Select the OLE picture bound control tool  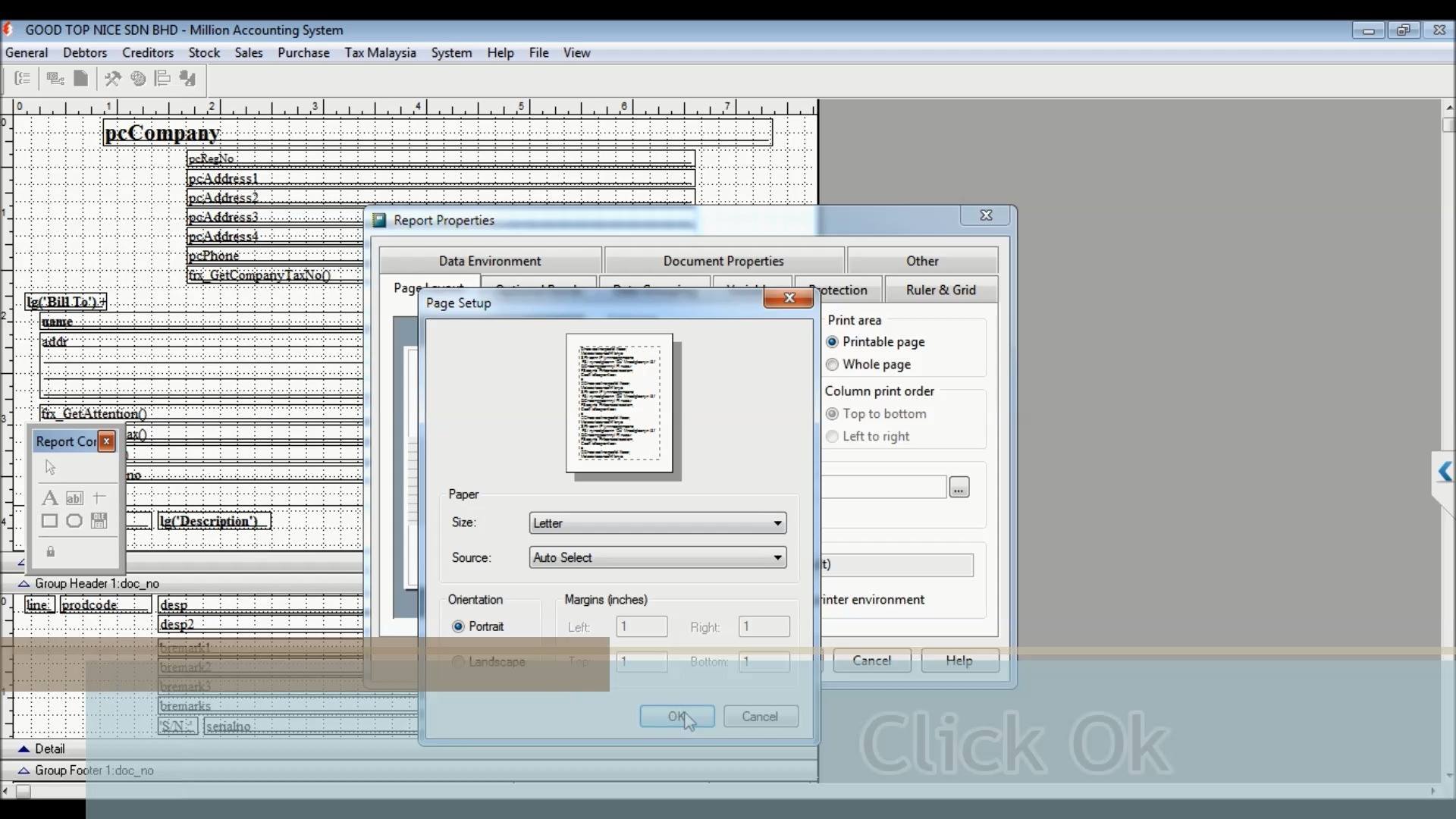(99, 521)
